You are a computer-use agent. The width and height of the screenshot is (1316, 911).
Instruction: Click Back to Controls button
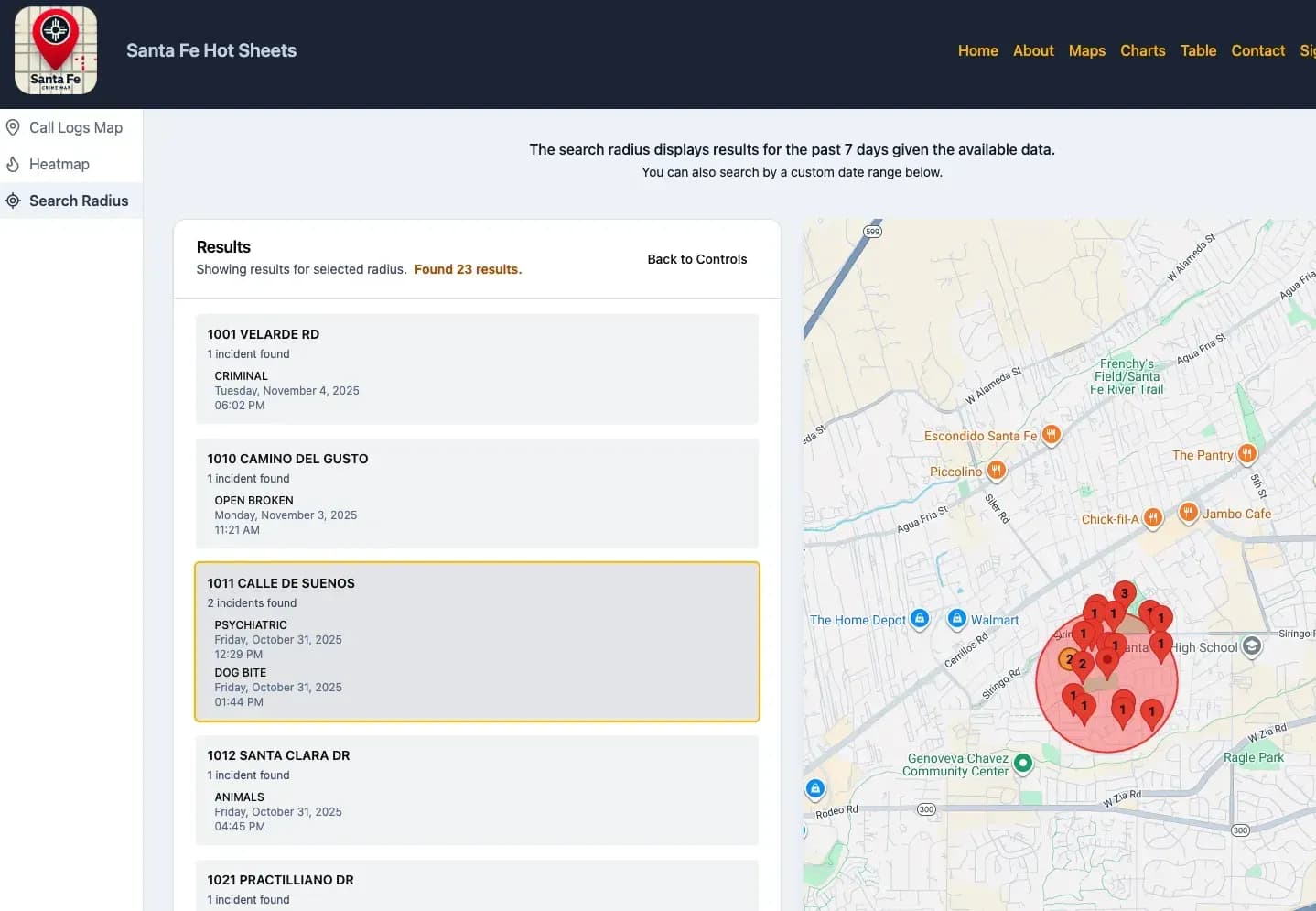696,259
